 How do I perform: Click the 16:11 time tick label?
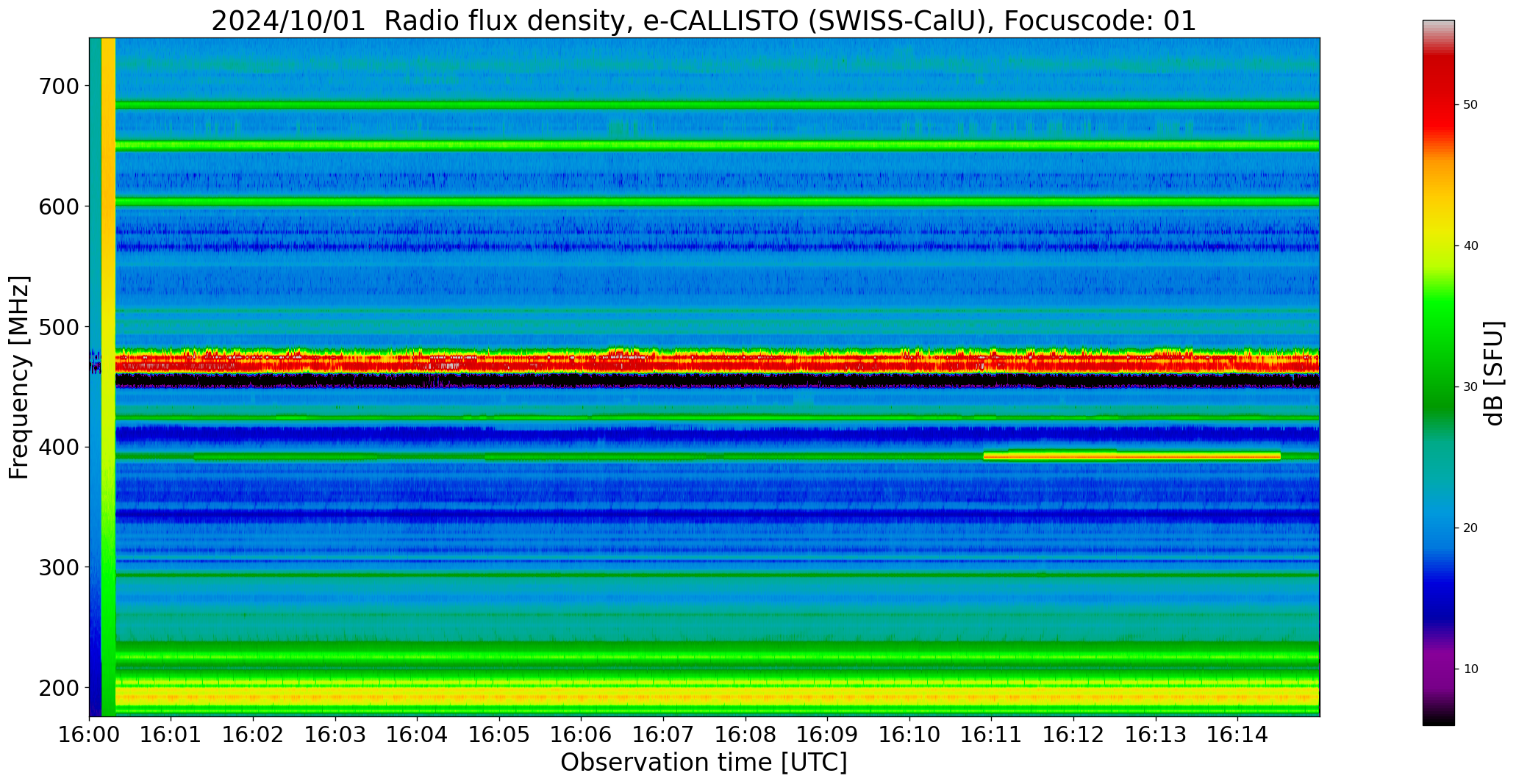point(992,735)
